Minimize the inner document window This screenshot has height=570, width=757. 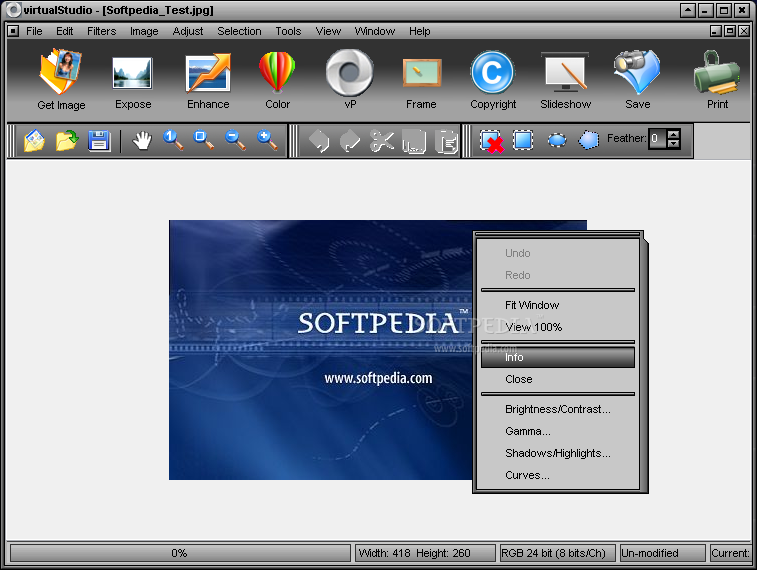(716, 31)
